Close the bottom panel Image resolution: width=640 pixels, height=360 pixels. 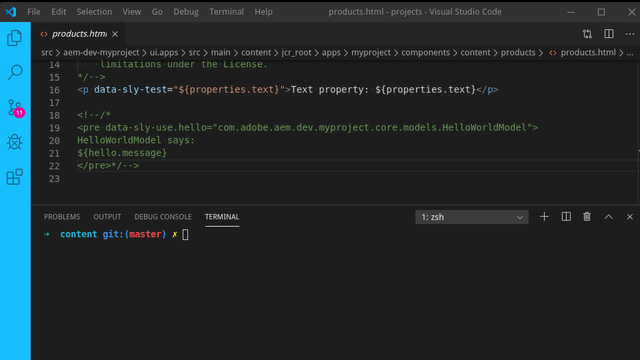click(630, 217)
